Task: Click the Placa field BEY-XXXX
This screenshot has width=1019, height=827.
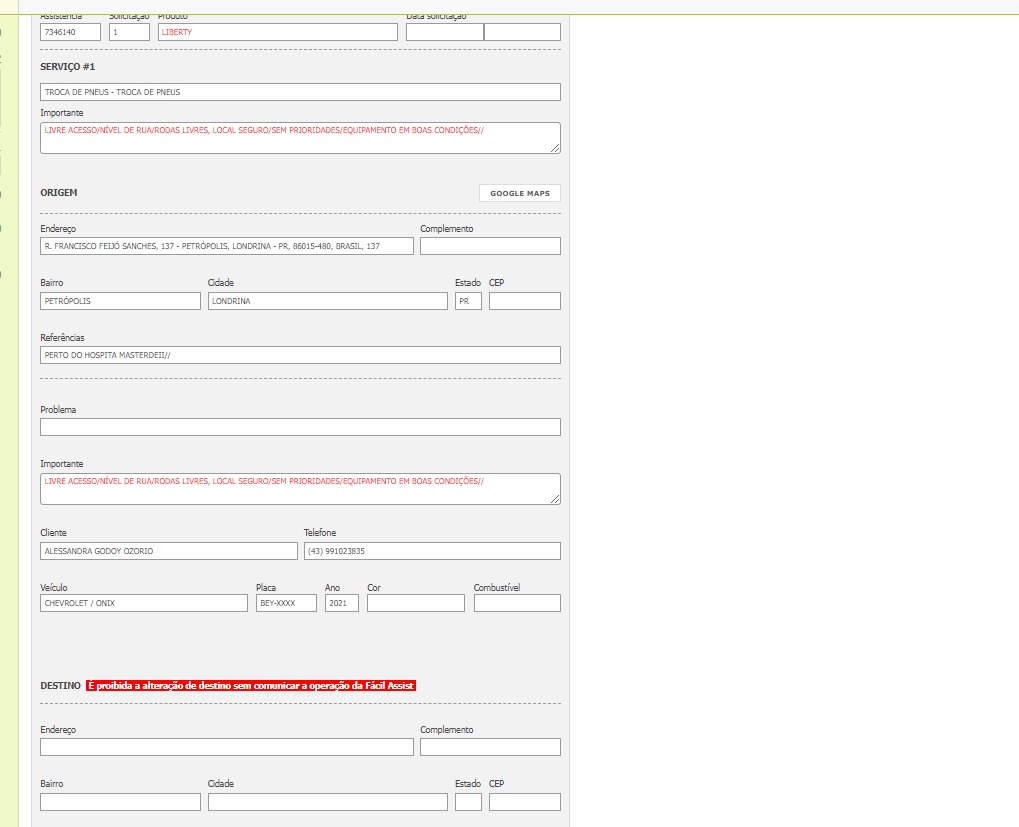Action: point(286,603)
